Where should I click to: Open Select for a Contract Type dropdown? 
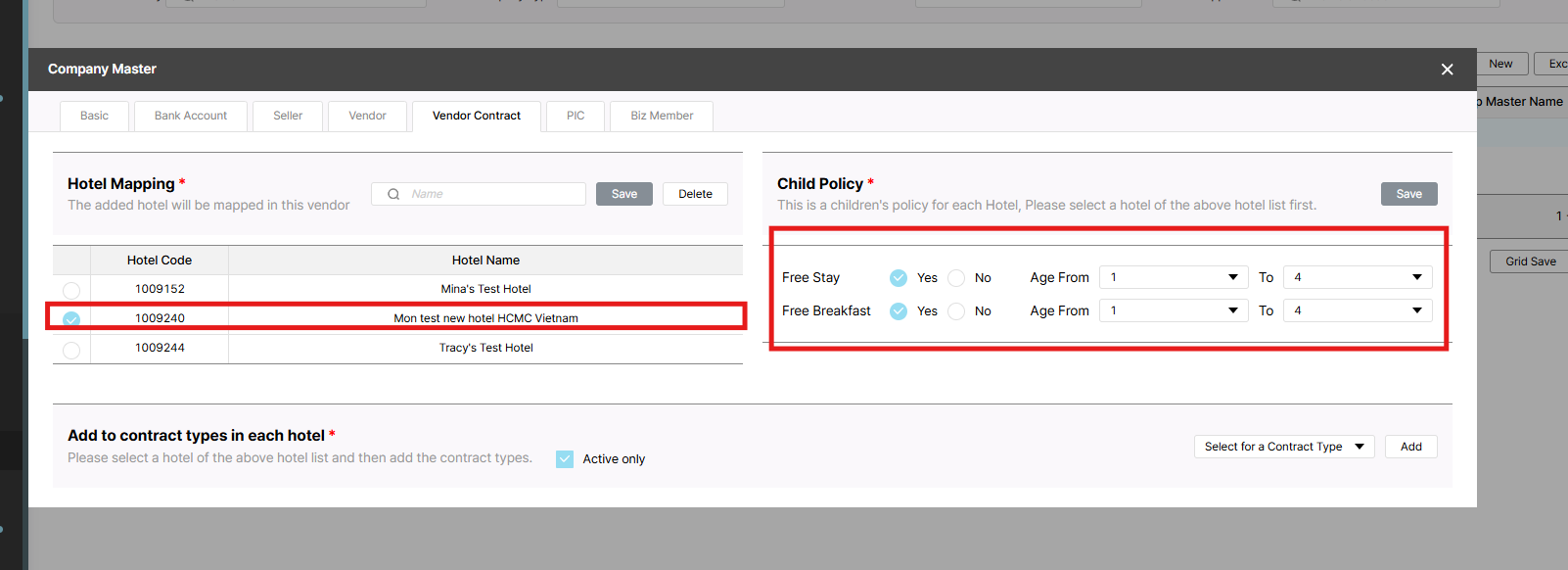click(1283, 447)
